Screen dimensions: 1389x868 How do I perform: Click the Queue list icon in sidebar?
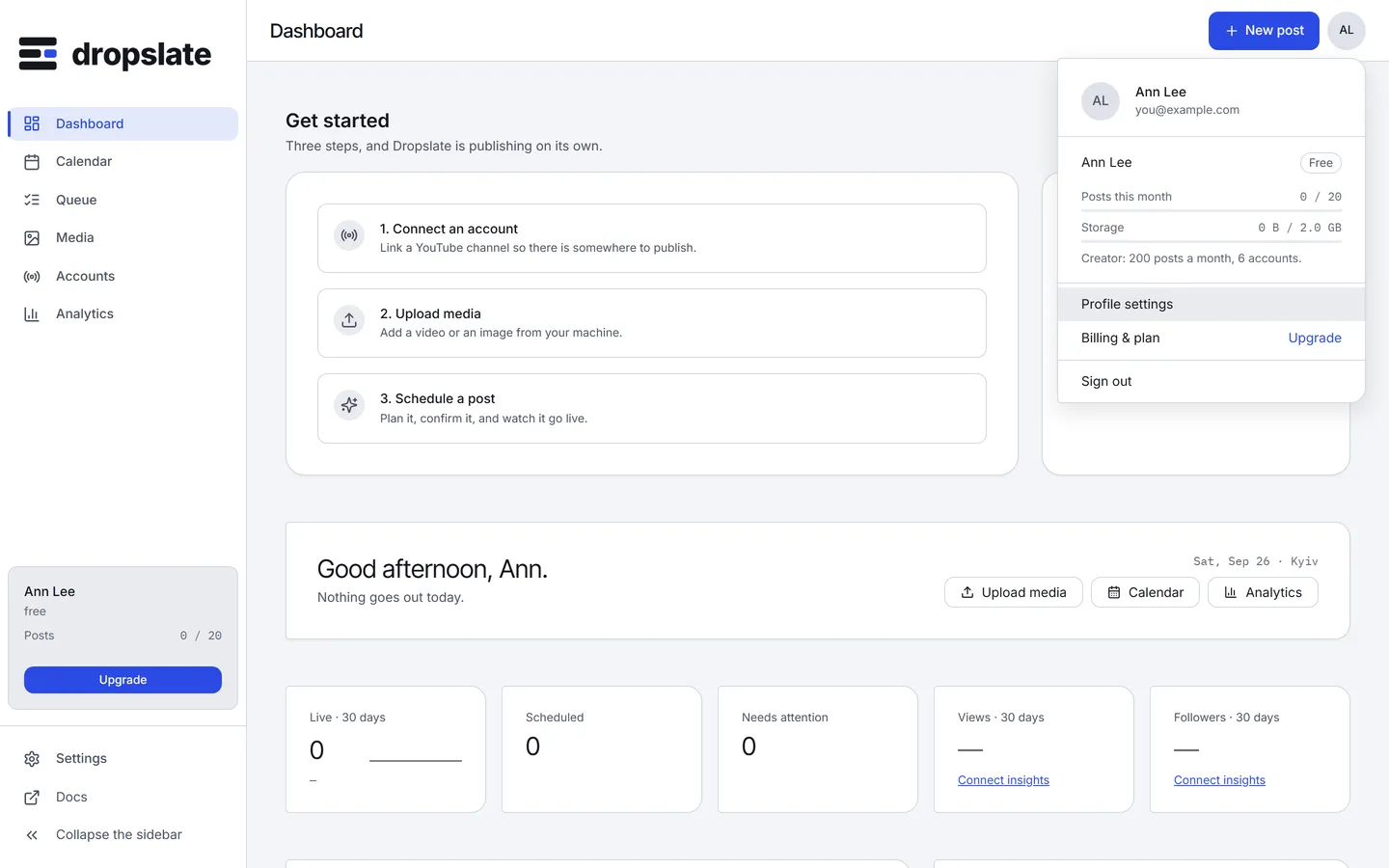pos(32,200)
